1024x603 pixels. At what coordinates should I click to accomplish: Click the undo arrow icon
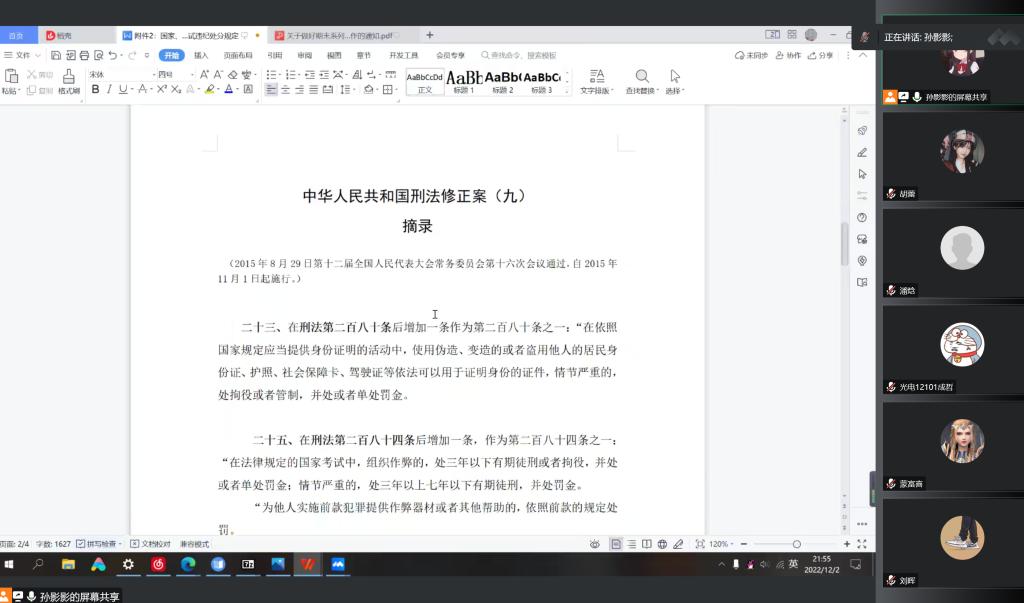coord(113,55)
